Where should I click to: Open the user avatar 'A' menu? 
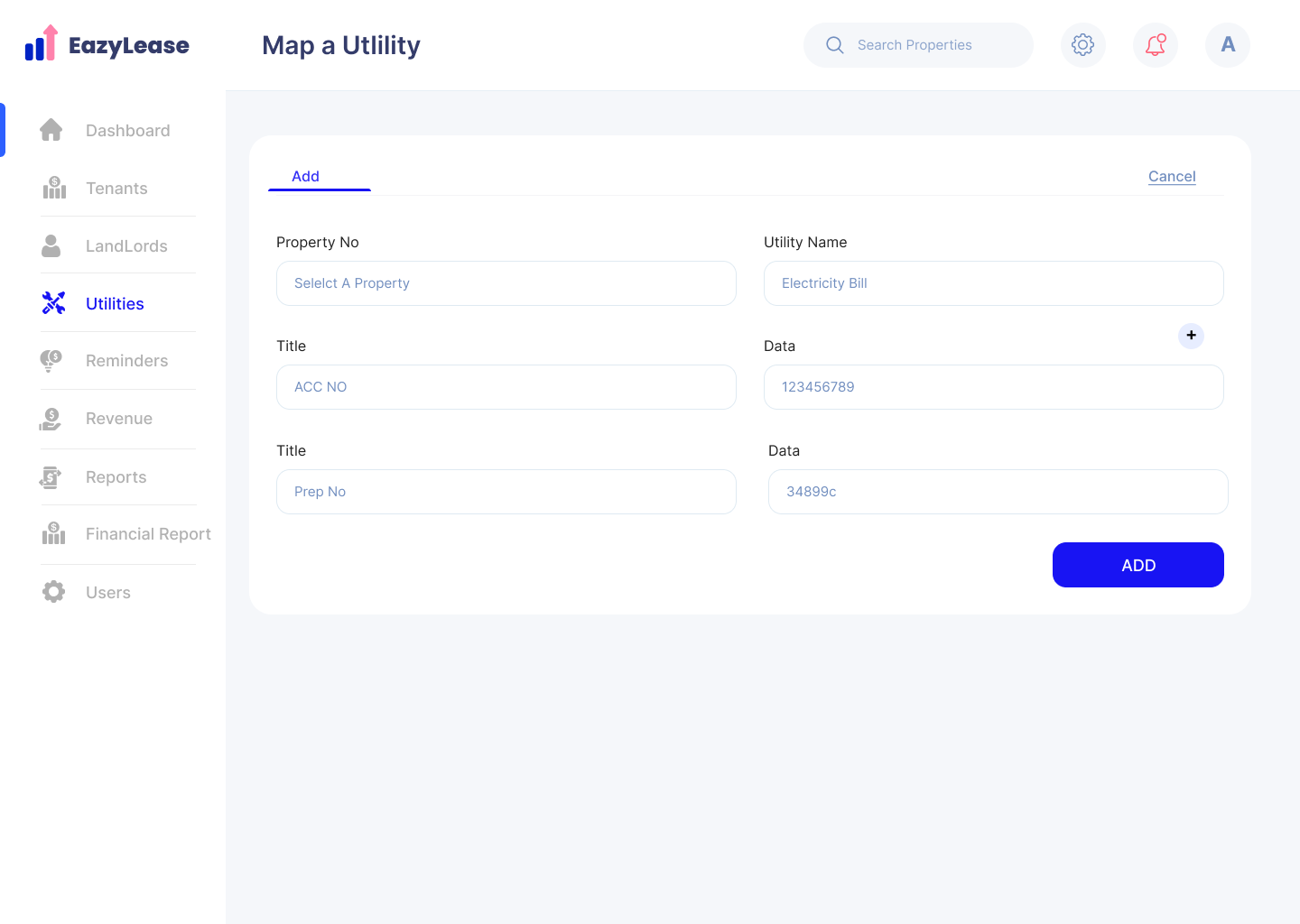[1227, 45]
